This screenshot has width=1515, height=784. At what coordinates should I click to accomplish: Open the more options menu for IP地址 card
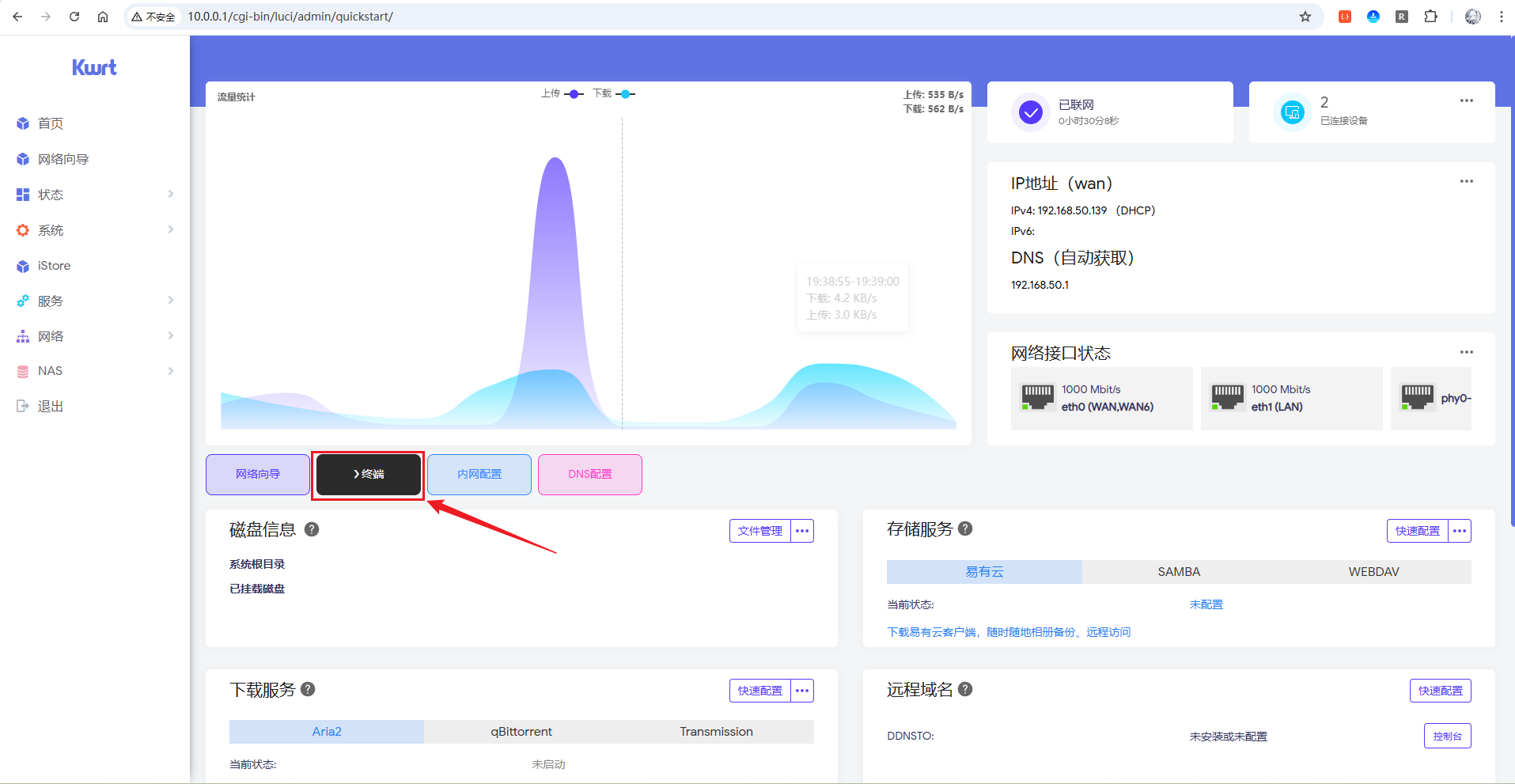1466,181
